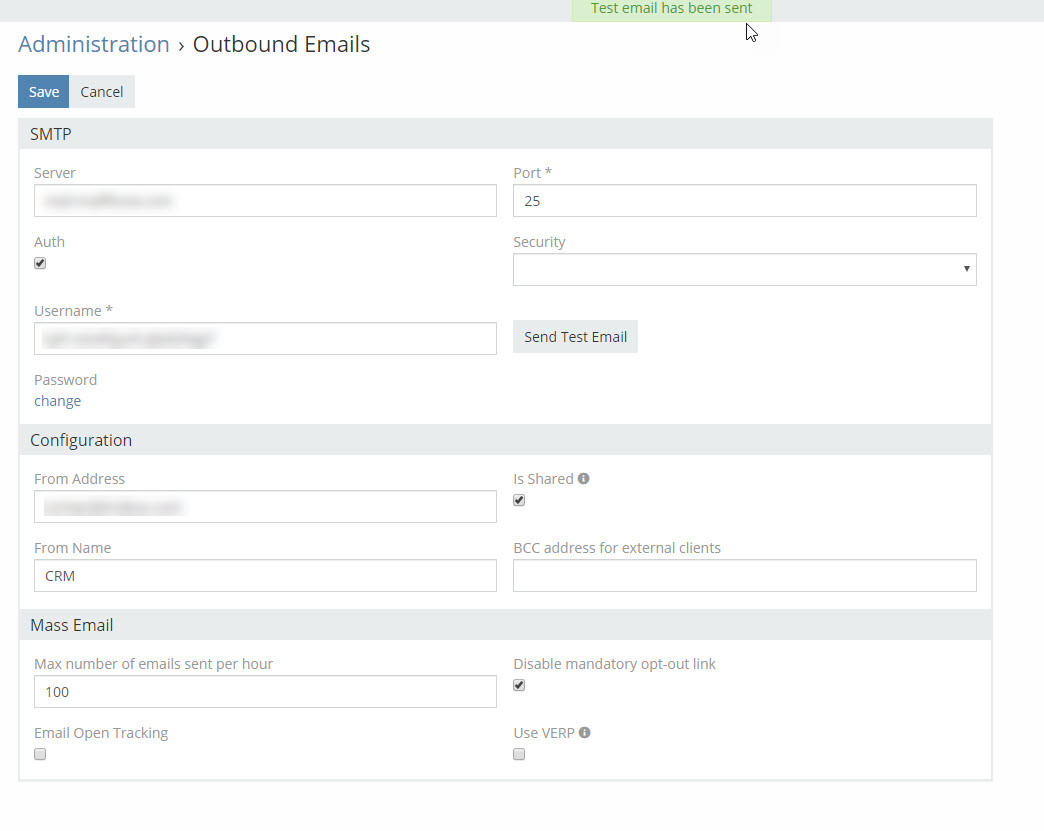Viewport: 1044px width, 831px height.
Task: Uncheck the Is Shared checkbox
Action: click(519, 501)
